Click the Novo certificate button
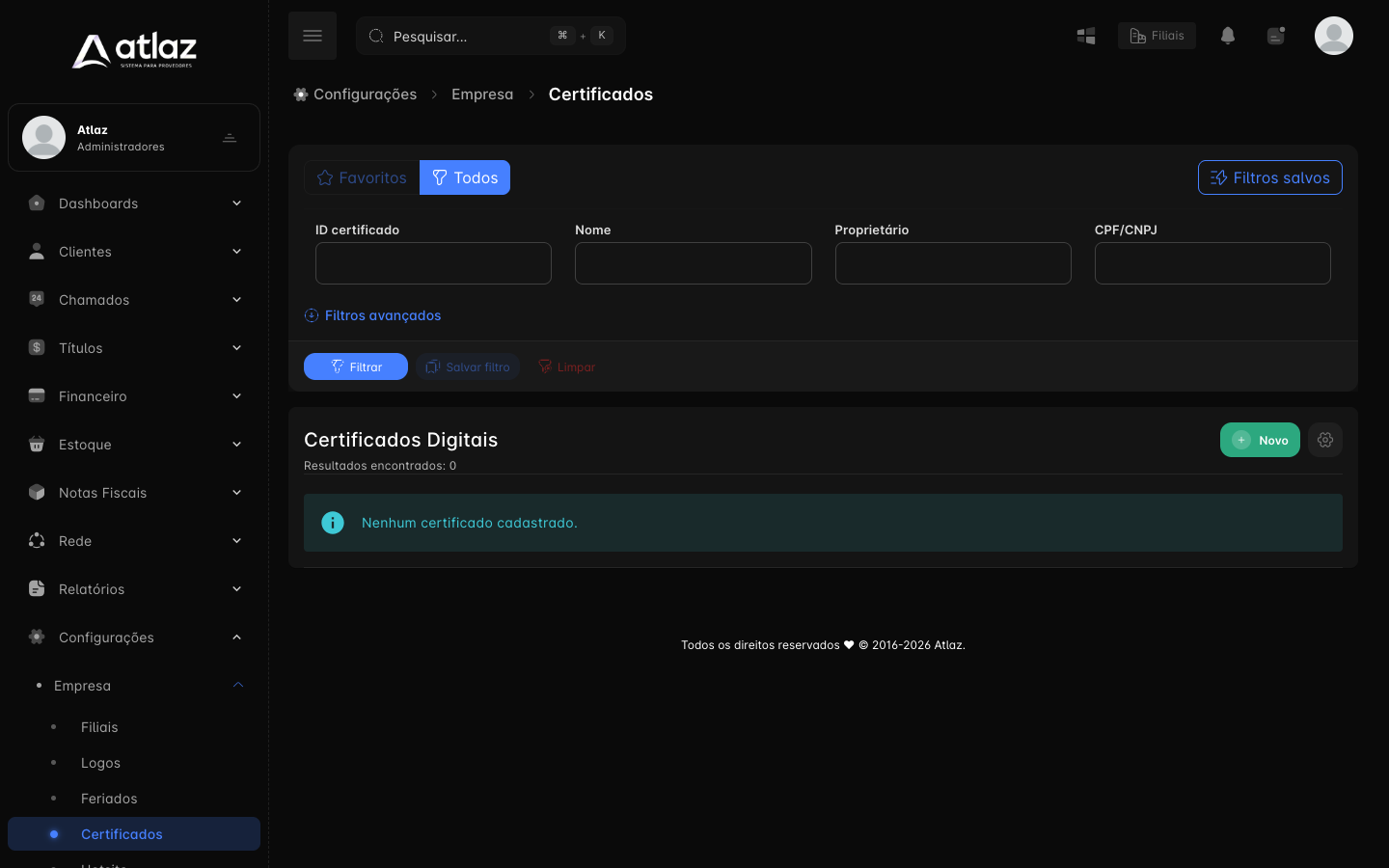 click(x=1260, y=440)
